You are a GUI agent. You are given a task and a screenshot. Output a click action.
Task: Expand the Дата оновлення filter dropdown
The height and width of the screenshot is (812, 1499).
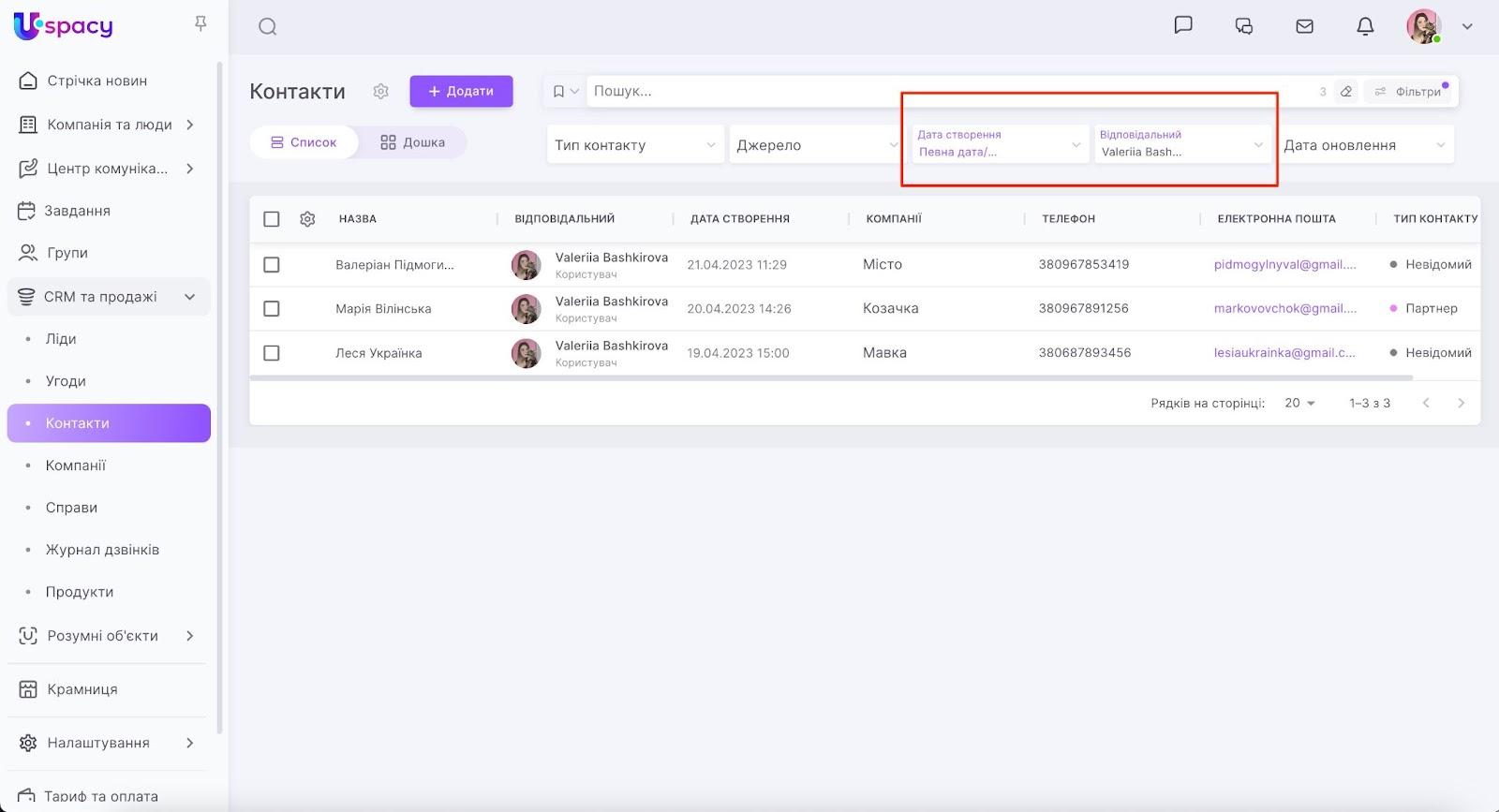pos(1364,145)
